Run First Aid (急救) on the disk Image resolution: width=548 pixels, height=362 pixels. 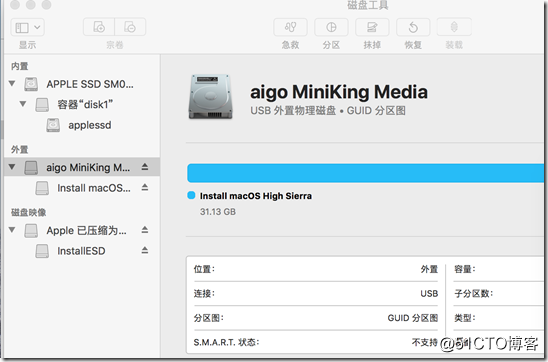pyautogui.click(x=290, y=27)
